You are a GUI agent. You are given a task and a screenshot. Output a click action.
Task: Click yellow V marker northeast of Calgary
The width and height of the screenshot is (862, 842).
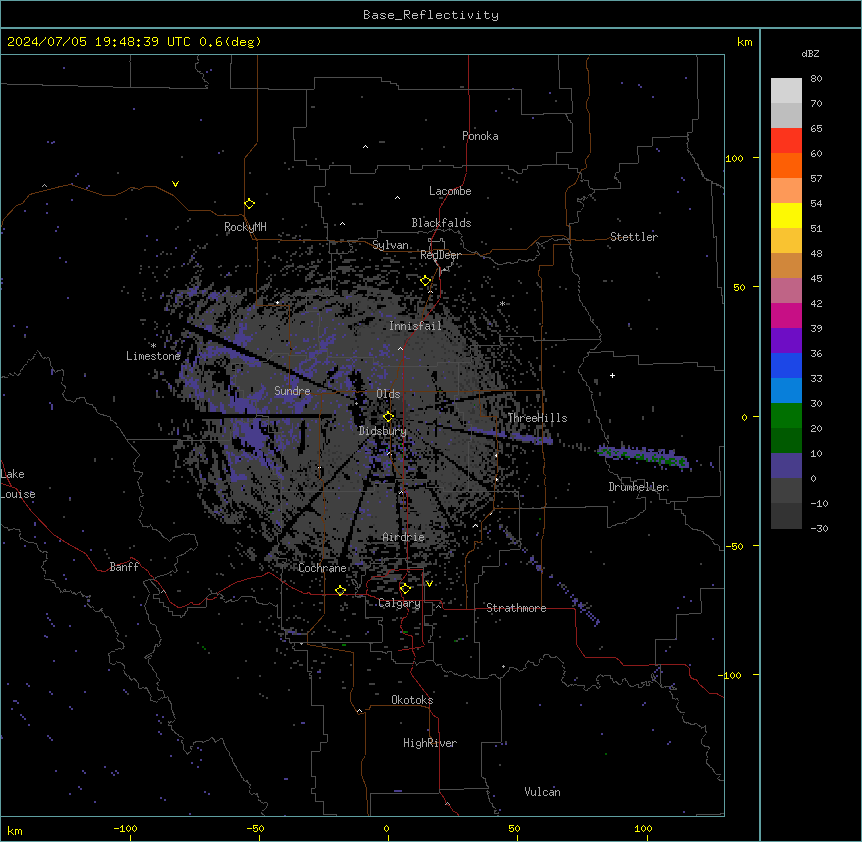pyautogui.click(x=429, y=584)
